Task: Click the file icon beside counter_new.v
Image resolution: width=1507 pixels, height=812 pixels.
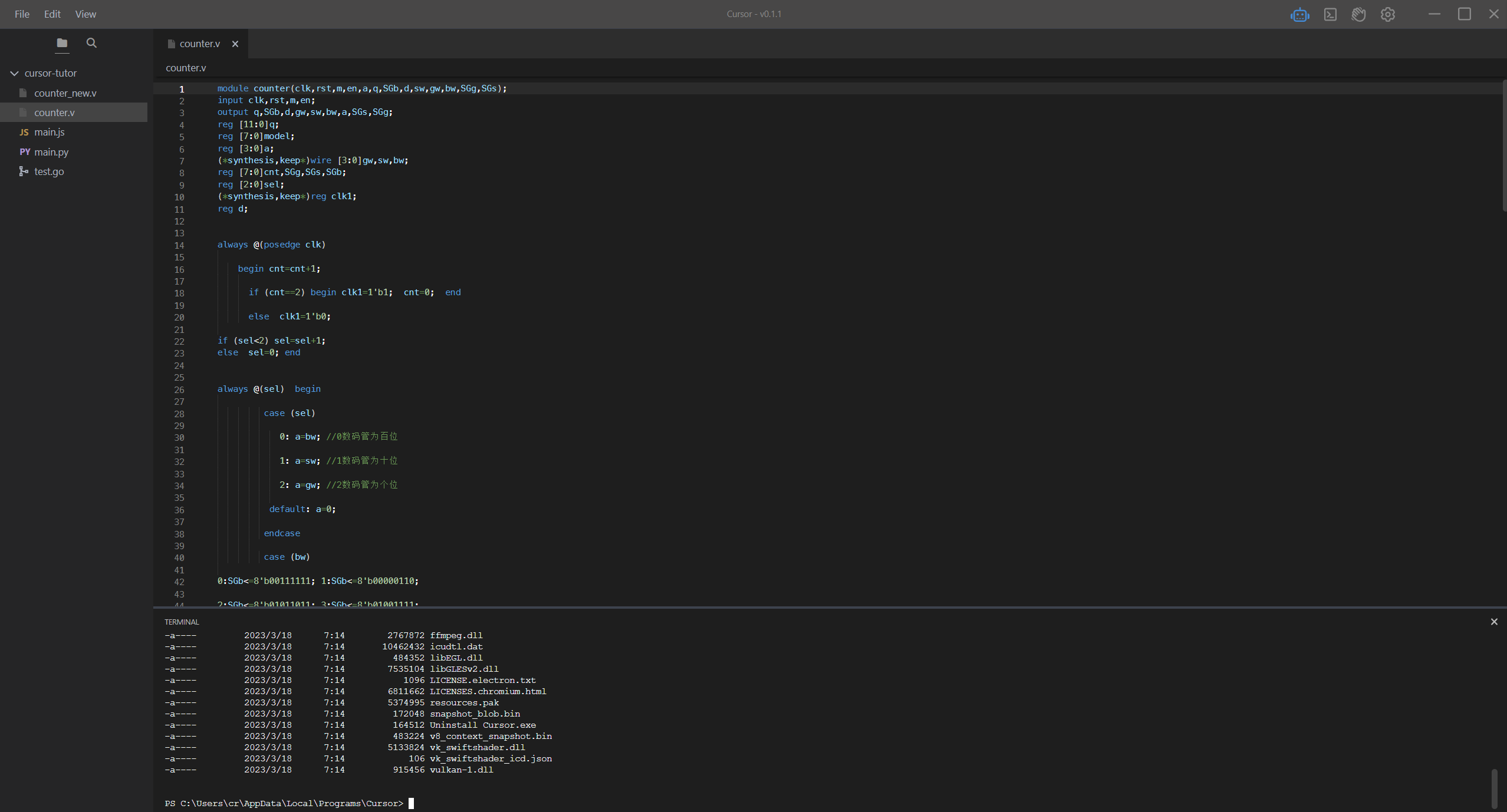Action: tap(23, 93)
